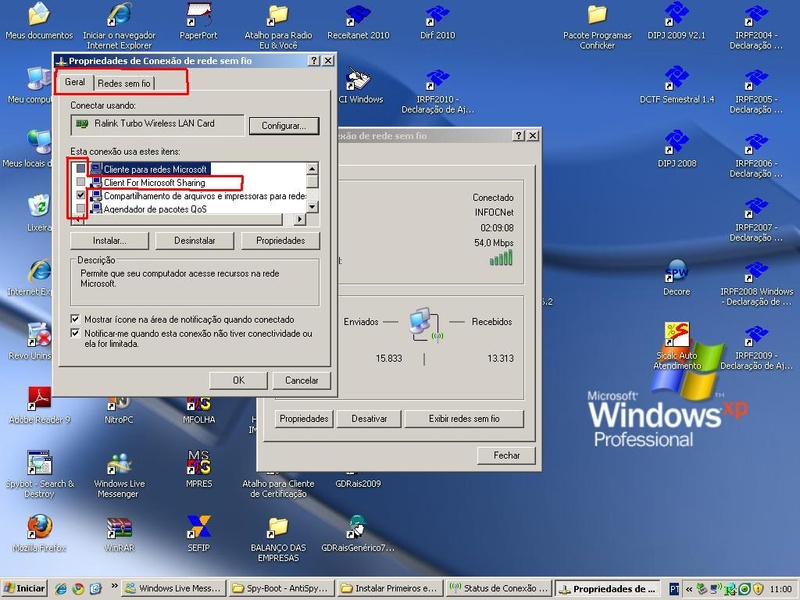
Task: Open IRPF2010 Declaração de Ajuste icon
Action: coord(438,90)
